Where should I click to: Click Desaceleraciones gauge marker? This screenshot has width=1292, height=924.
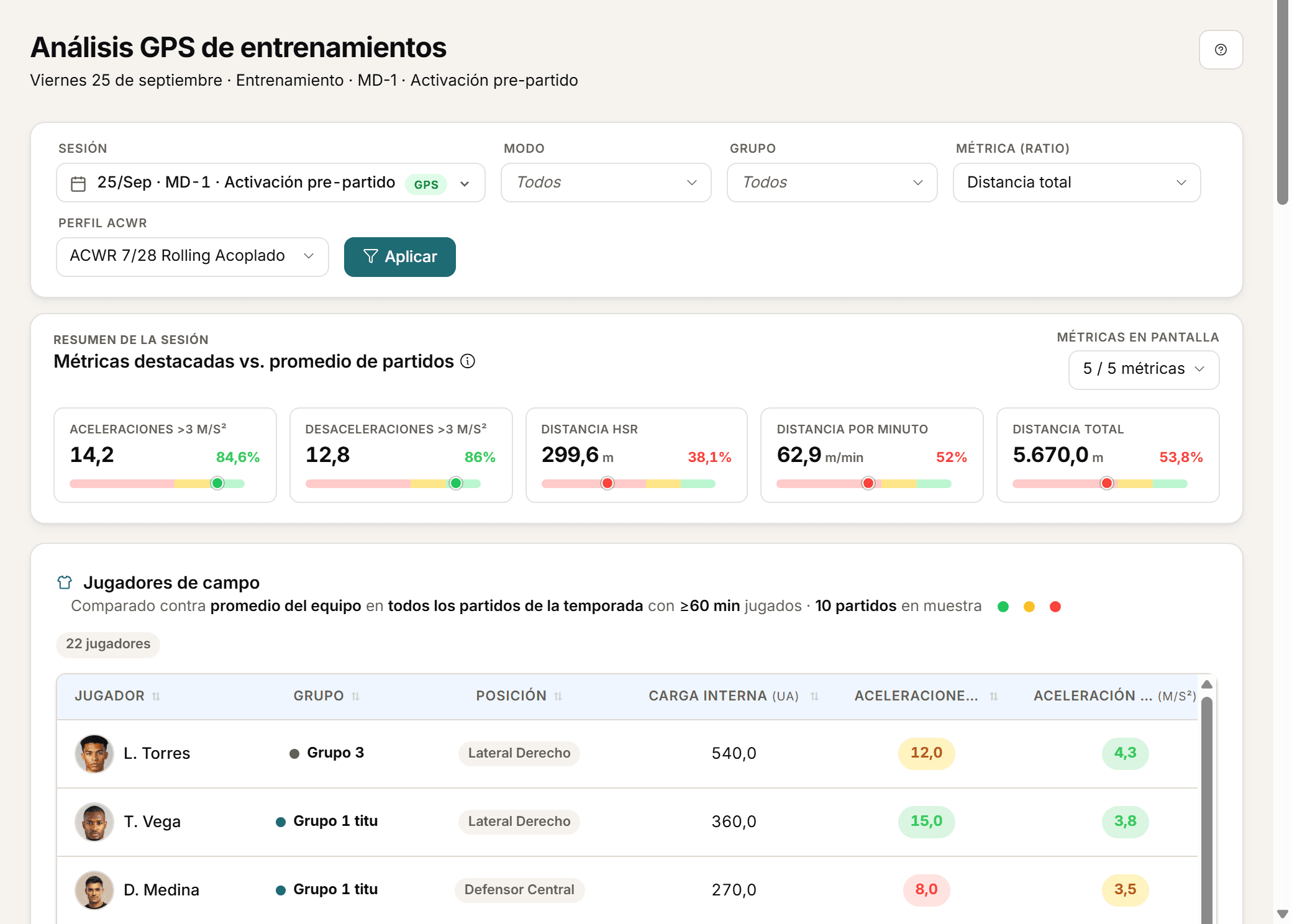456,483
